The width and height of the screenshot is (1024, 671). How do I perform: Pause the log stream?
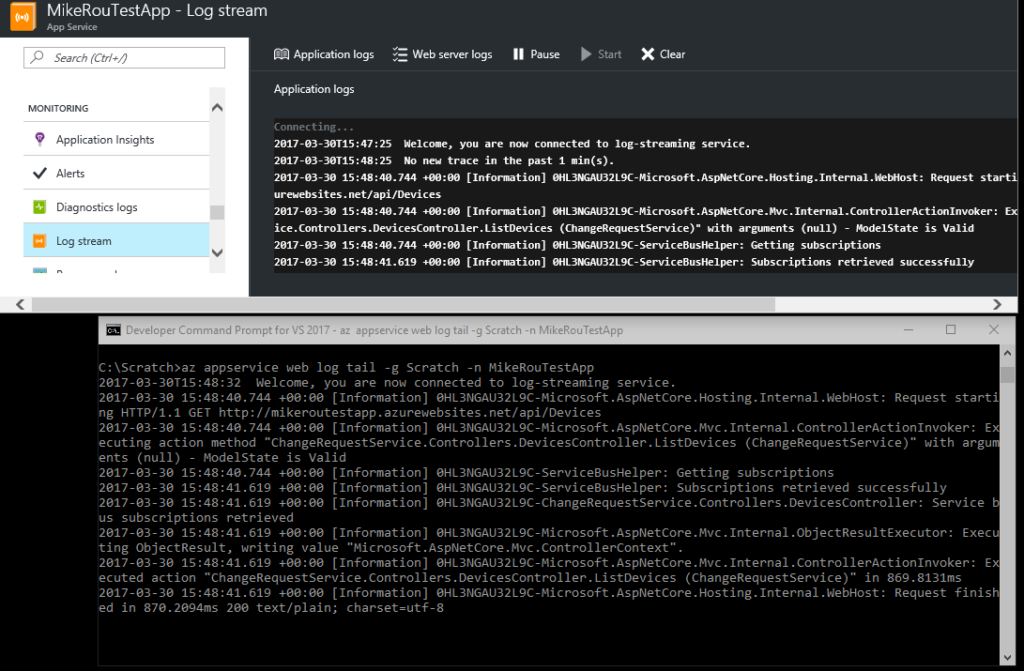tap(537, 54)
